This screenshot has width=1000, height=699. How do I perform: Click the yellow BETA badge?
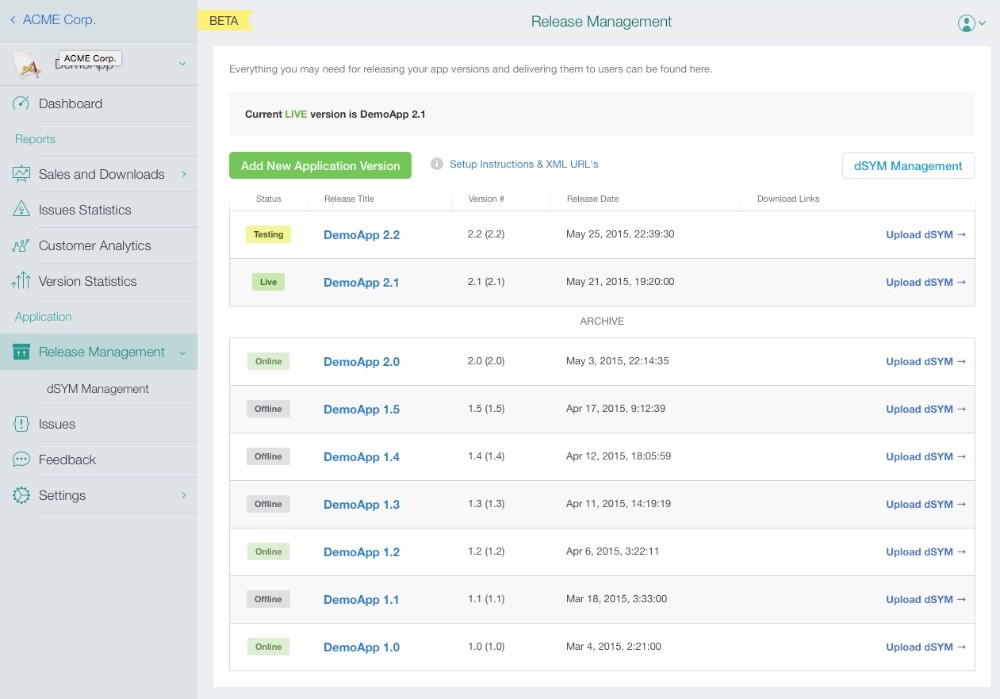point(224,20)
